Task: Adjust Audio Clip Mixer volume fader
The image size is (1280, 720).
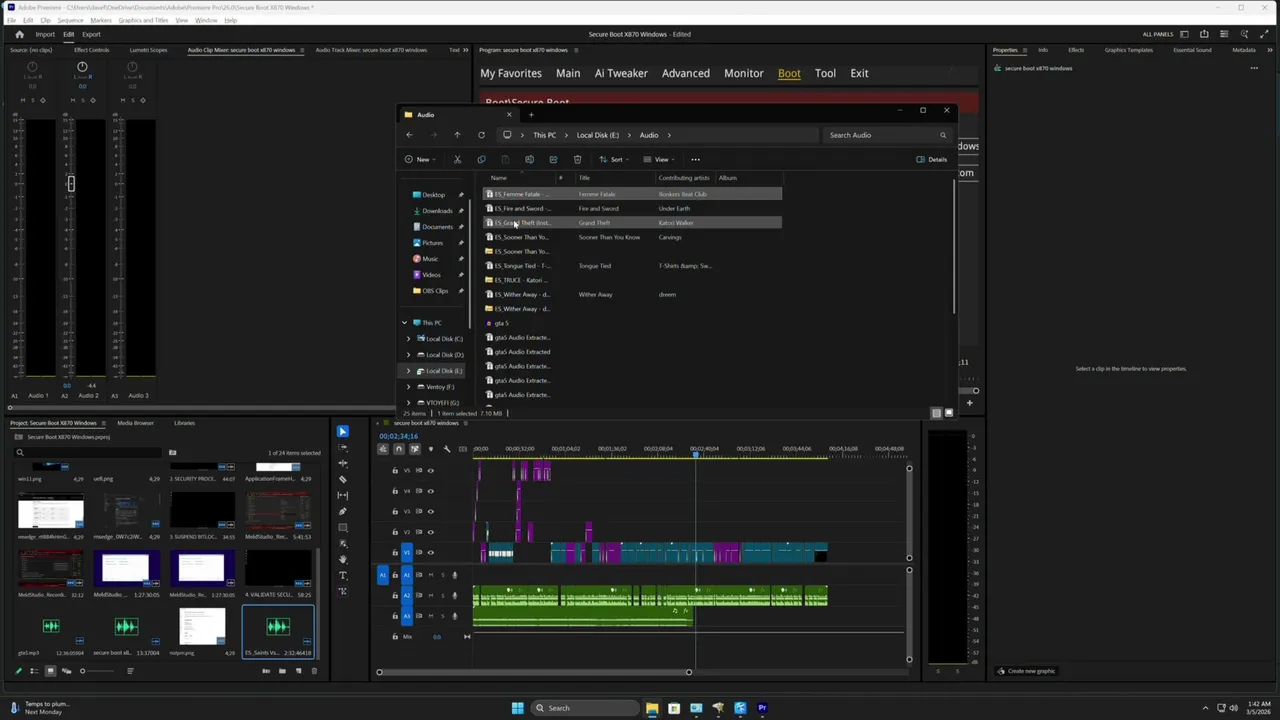Action: [x=71, y=184]
